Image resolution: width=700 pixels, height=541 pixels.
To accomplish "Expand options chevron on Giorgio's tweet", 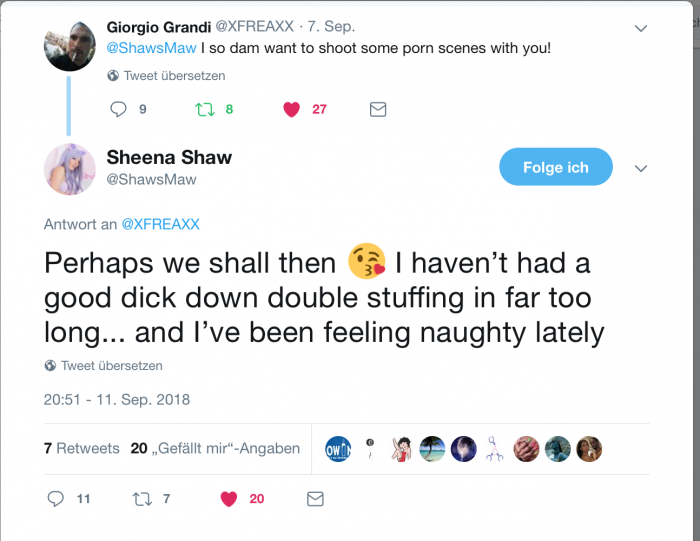I will 641,29.
